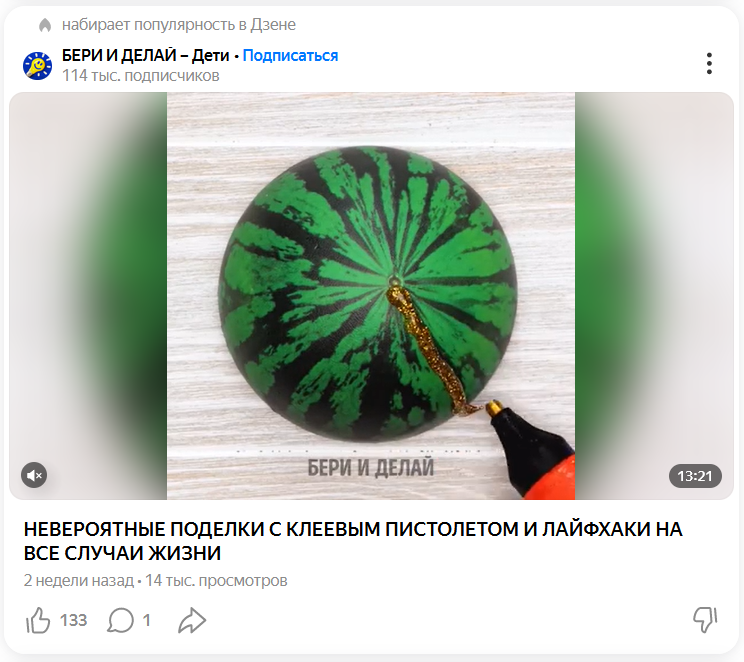This screenshot has height=662, width=744.
Task: Click the thumbs-down dislike icon
Action: [705, 620]
